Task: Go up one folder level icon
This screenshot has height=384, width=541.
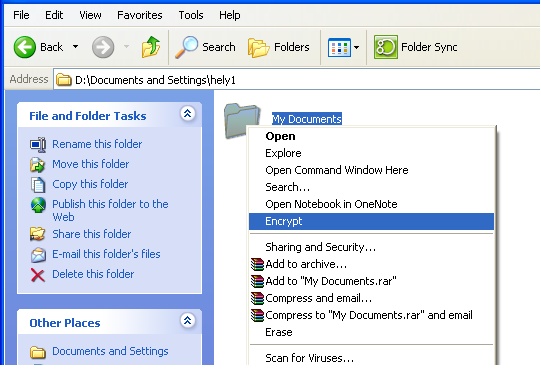Action: point(151,47)
